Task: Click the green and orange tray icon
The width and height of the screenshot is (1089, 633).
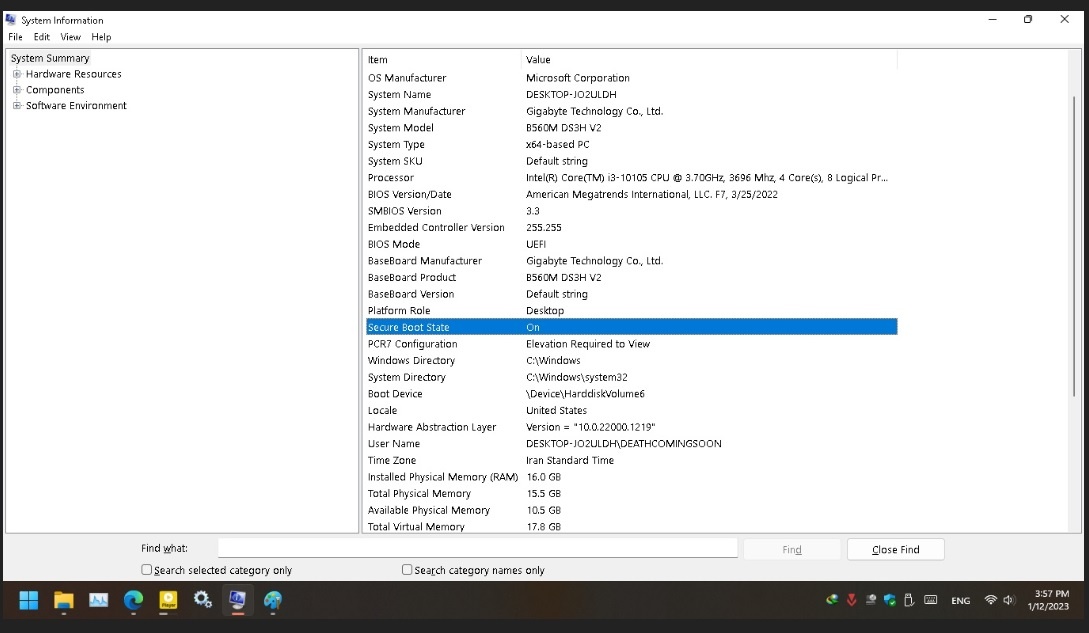Action: 831,600
